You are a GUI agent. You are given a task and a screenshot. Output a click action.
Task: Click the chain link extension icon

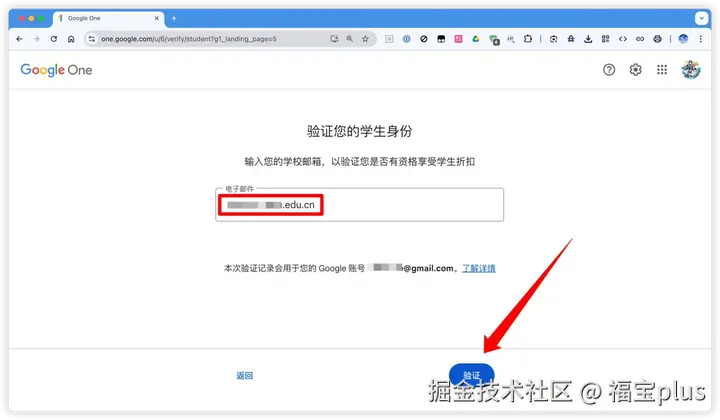pyautogui.click(x=640, y=39)
